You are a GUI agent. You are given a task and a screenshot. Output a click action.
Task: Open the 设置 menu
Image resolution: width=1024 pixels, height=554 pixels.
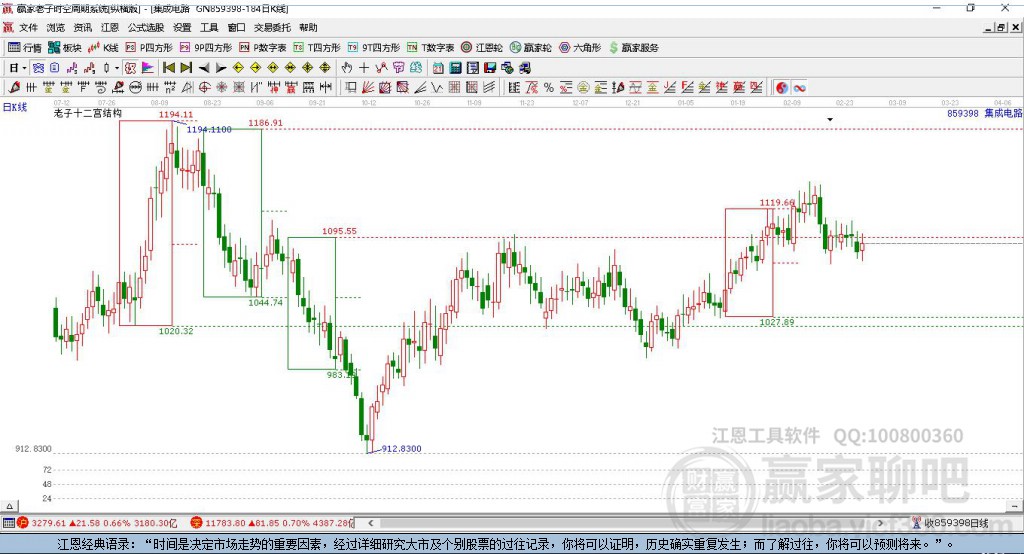182,27
